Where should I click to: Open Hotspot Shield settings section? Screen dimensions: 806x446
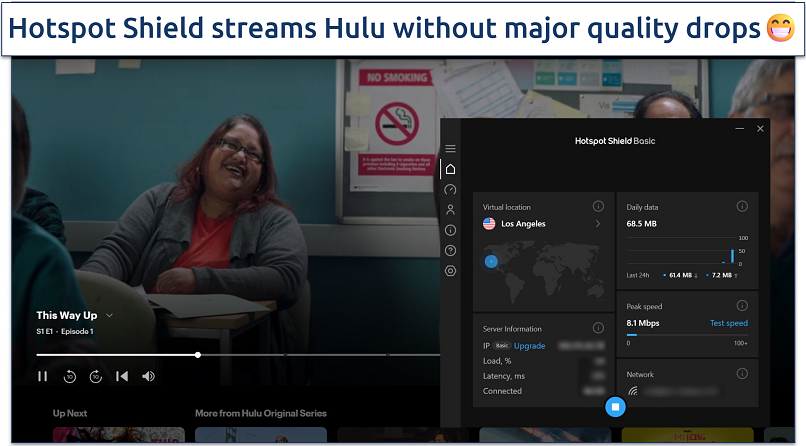point(450,271)
